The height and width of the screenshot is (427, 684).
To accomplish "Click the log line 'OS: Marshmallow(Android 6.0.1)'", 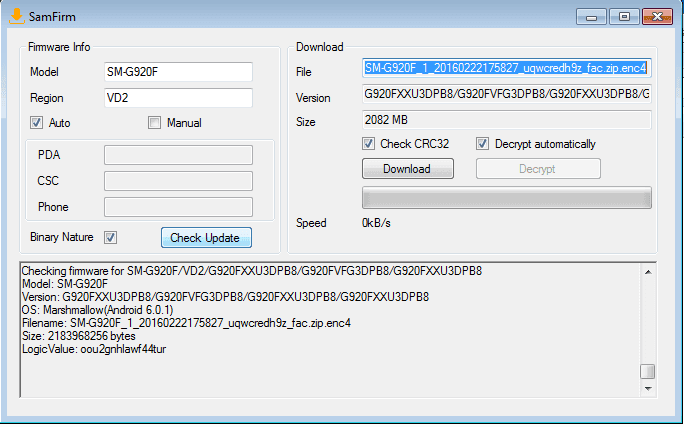I will pyautogui.click(x=98, y=310).
